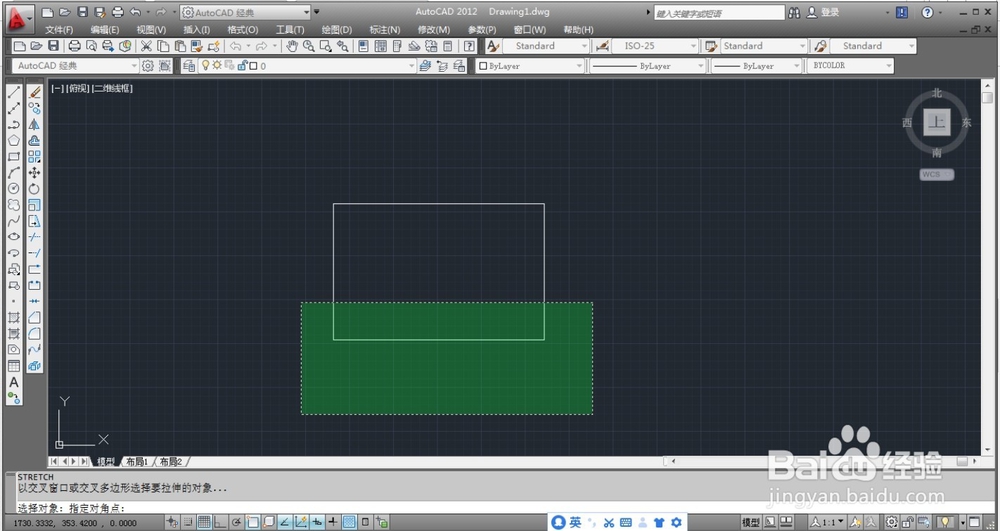1000x531 pixels.
Task: Select the Circle drawing tool
Action: coord(13,189)
